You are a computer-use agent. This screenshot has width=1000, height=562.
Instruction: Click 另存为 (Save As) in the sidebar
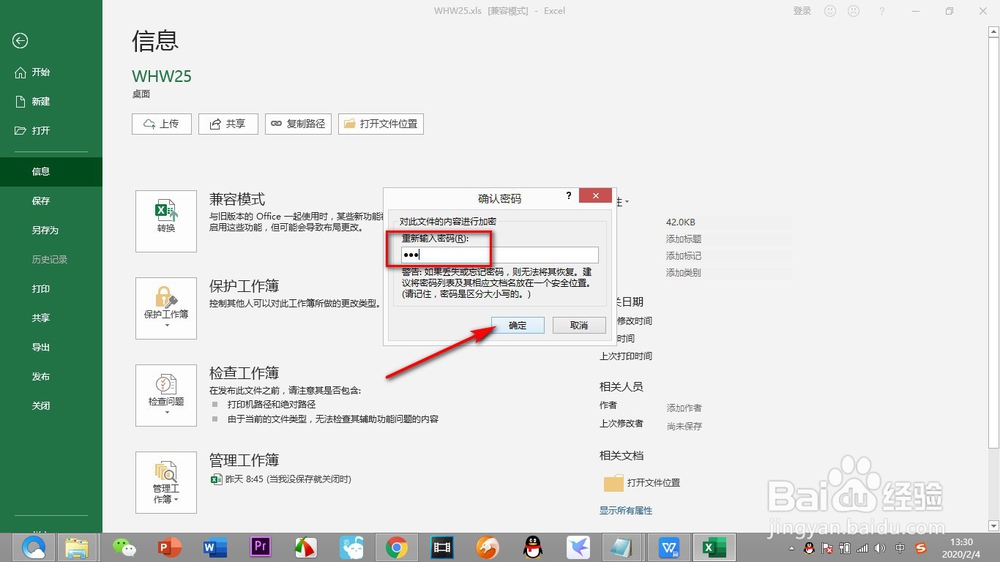click(x=45, y=230)
